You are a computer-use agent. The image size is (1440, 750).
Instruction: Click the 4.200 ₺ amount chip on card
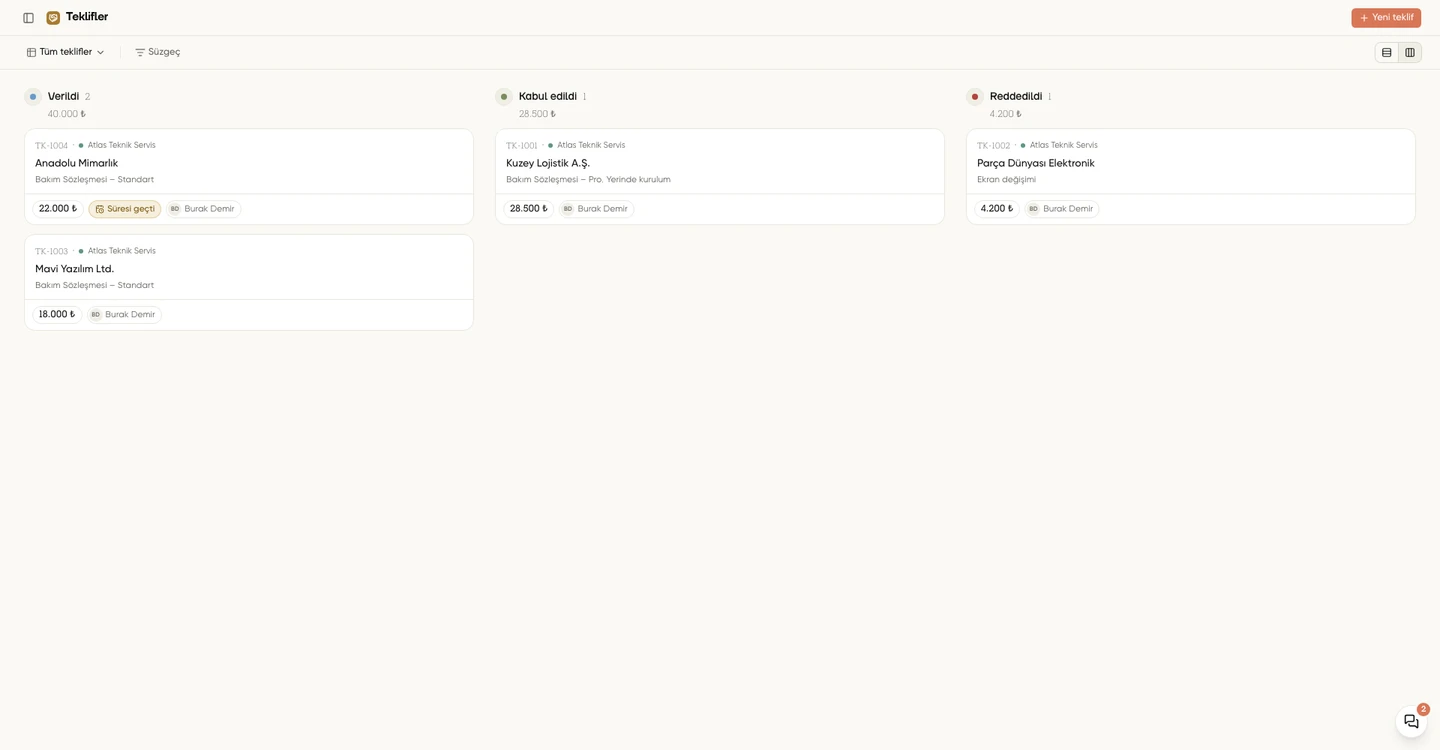[x=997, y=209]
